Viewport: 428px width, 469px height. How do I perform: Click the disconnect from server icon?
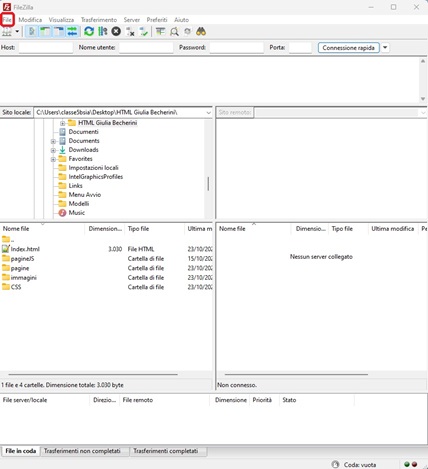click(x=130, y=32)
